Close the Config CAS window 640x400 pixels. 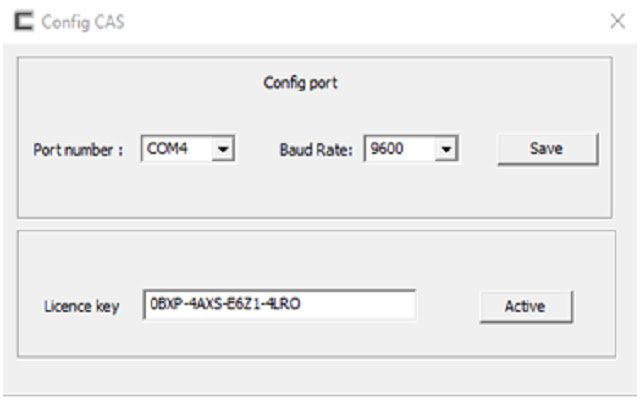[x=618, y=21]
